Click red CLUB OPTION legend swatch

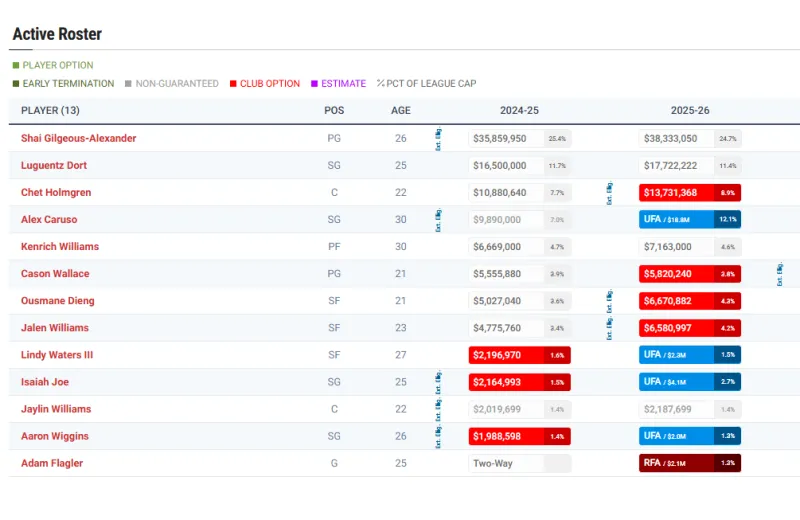233,84
